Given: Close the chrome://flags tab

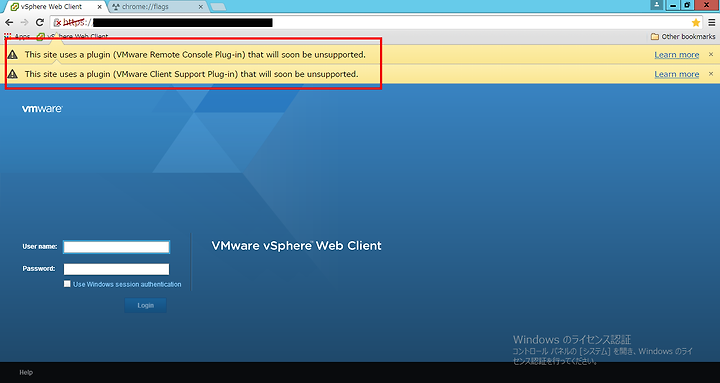Looking at the screenshot, I should [201, 7].
